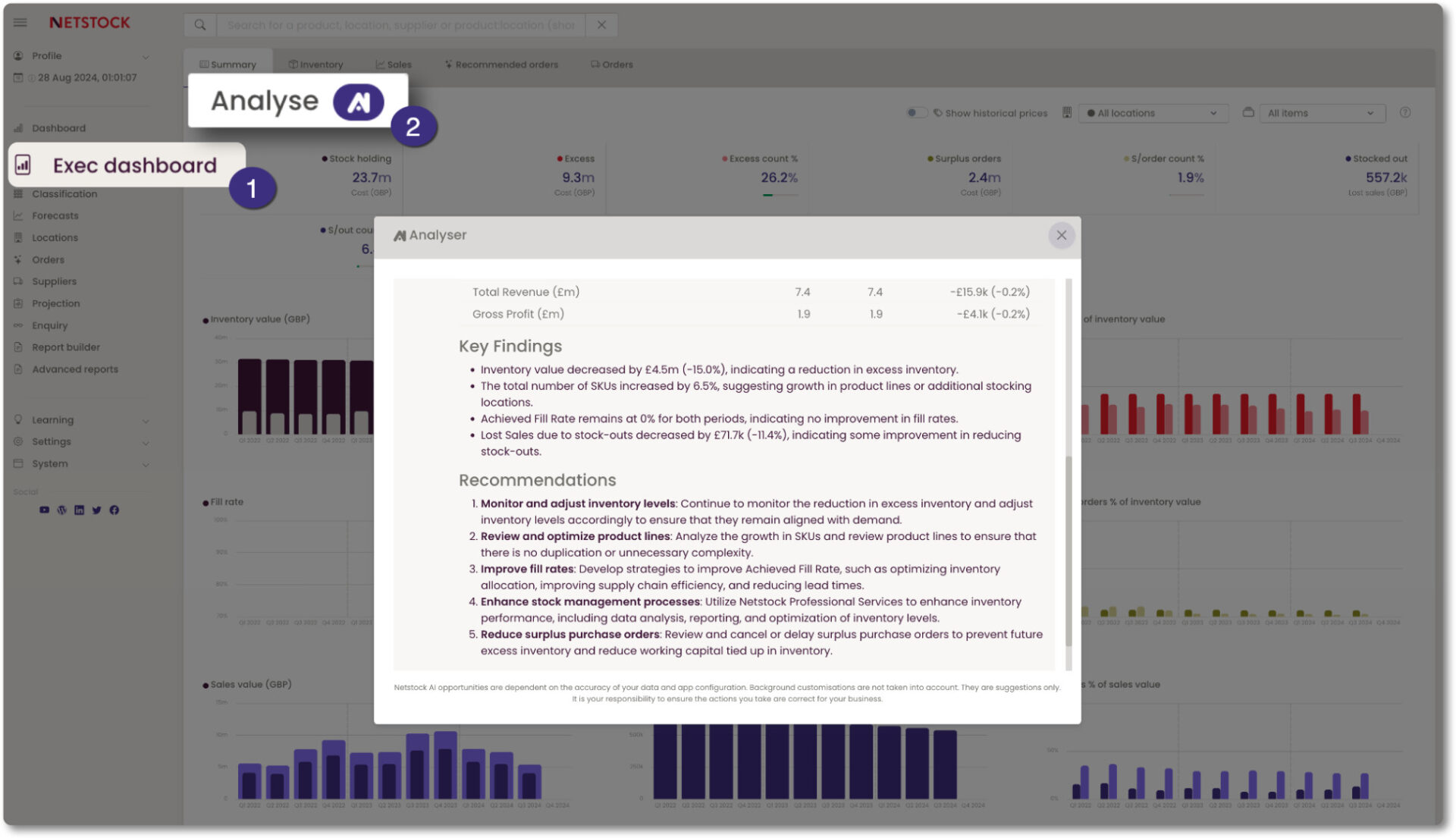Click the Analyser dialog scrollbar
Screen dimensions: 1456x838
(1068, 551)
